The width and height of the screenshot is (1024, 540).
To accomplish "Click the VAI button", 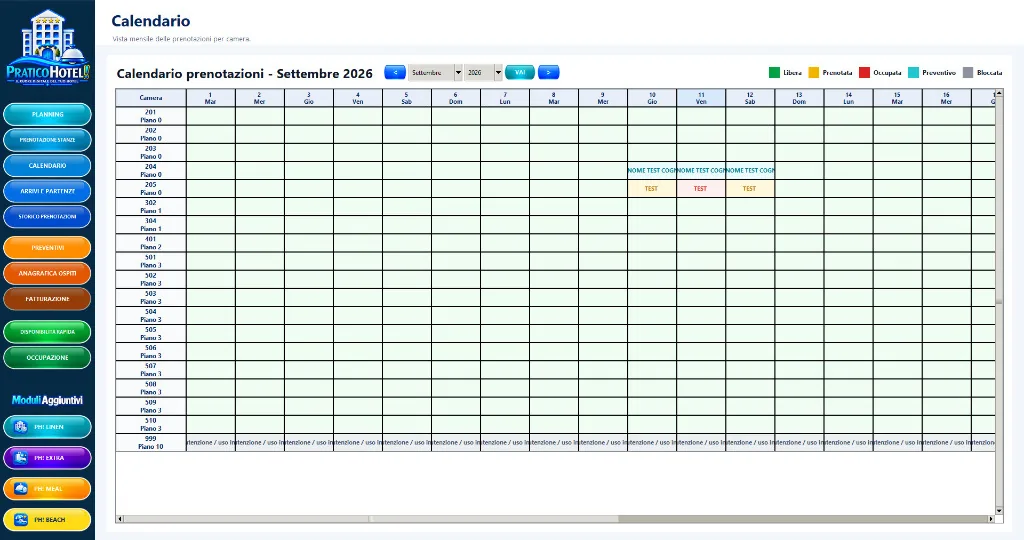I will 520,72.
